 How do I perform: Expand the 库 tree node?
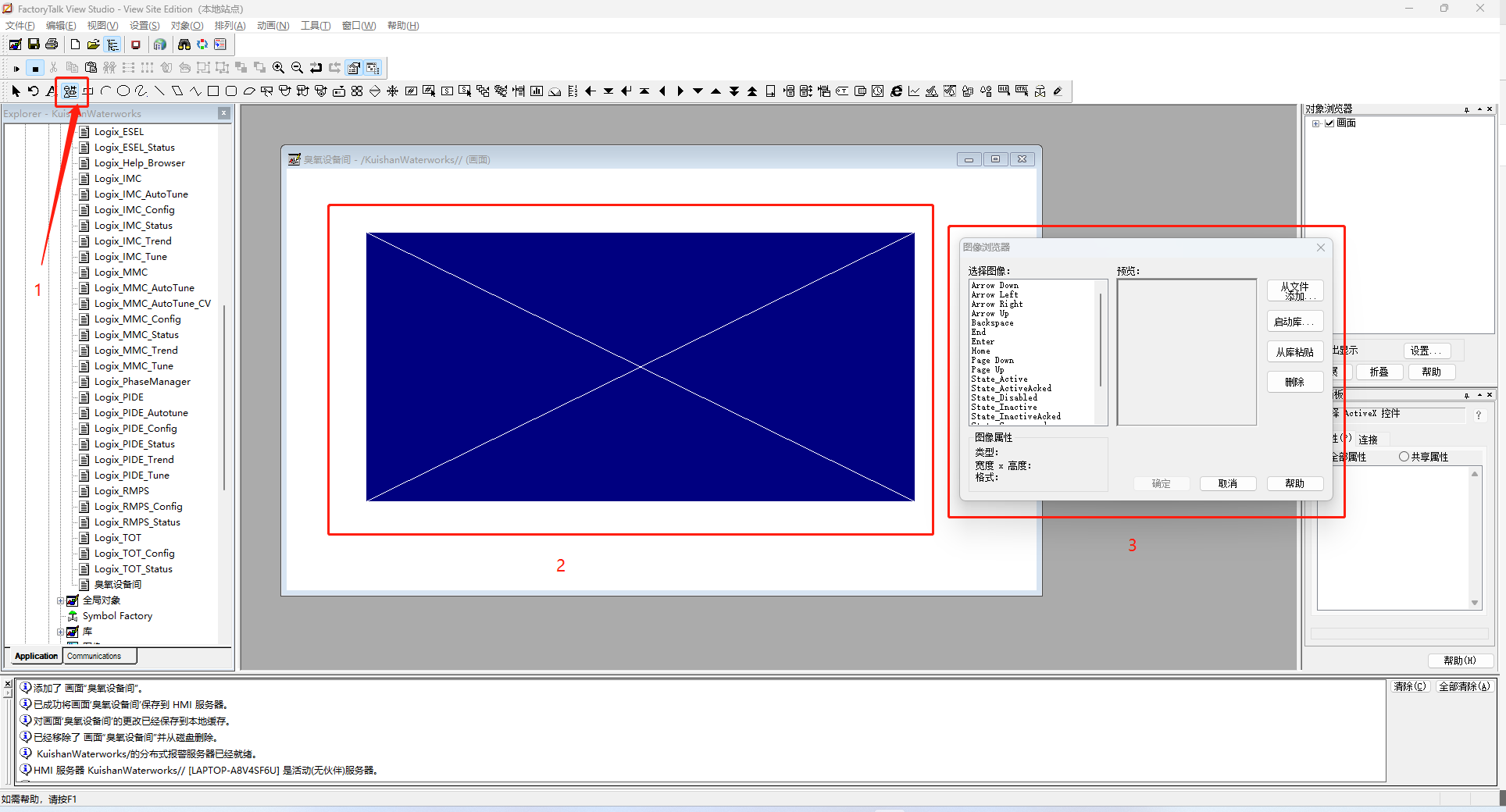(x=61, y=632)
